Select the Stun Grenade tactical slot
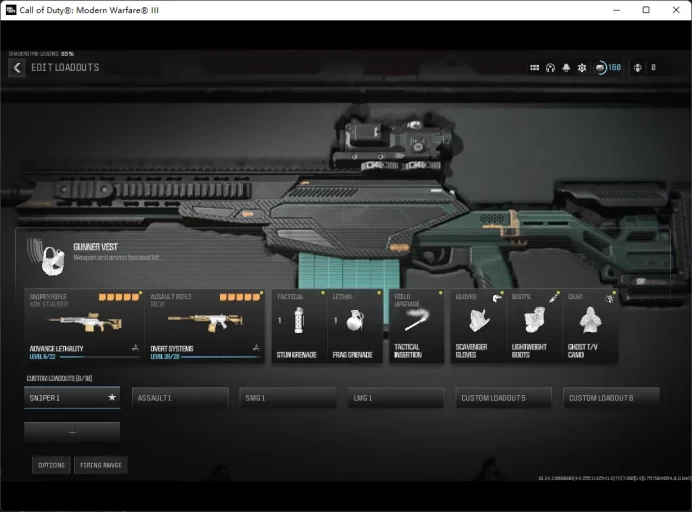This screenshot has width=692, height=512. [x=299, y=326]
